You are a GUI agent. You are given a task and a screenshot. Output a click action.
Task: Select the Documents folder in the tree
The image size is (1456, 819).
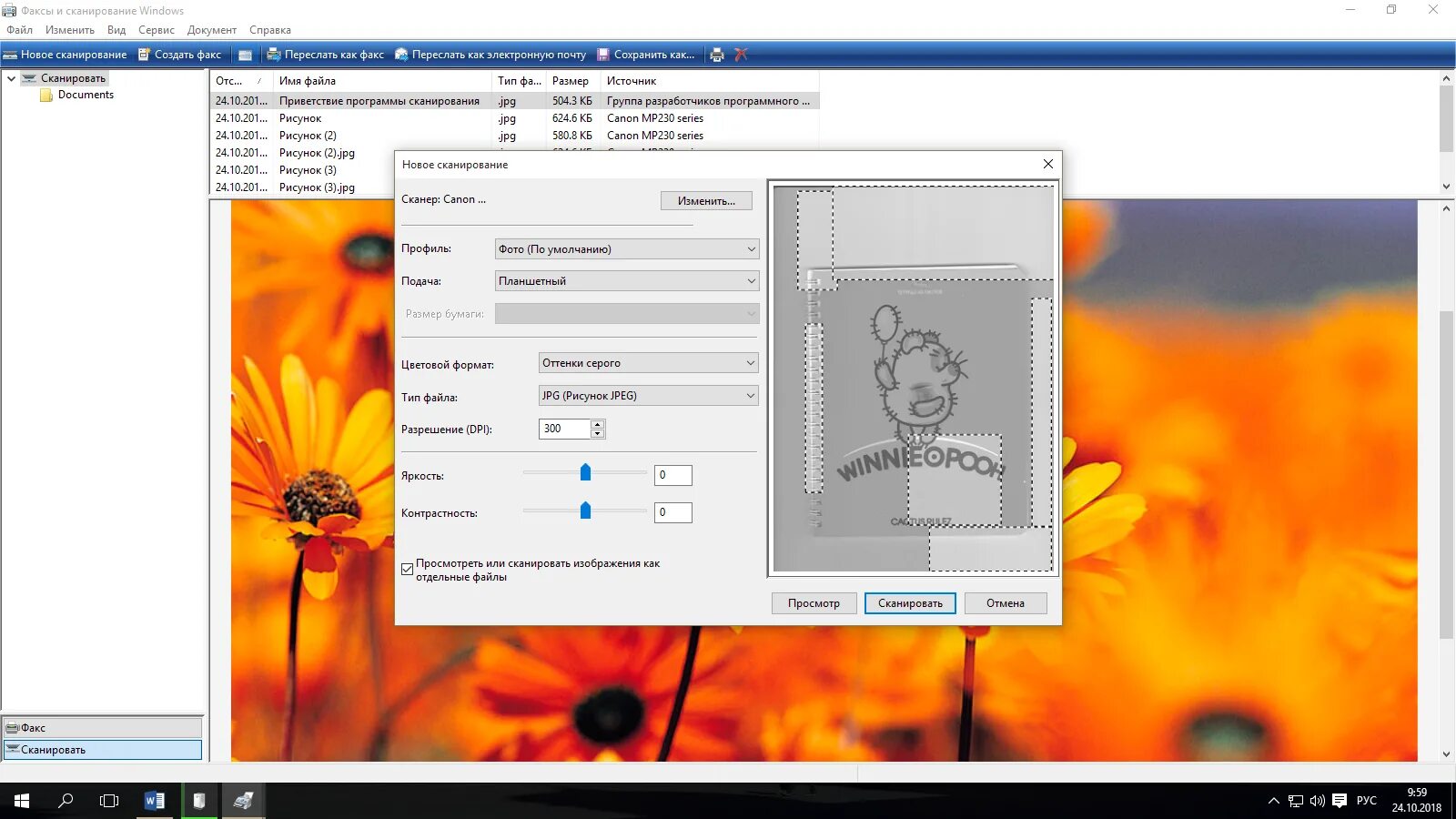(86, 95)
